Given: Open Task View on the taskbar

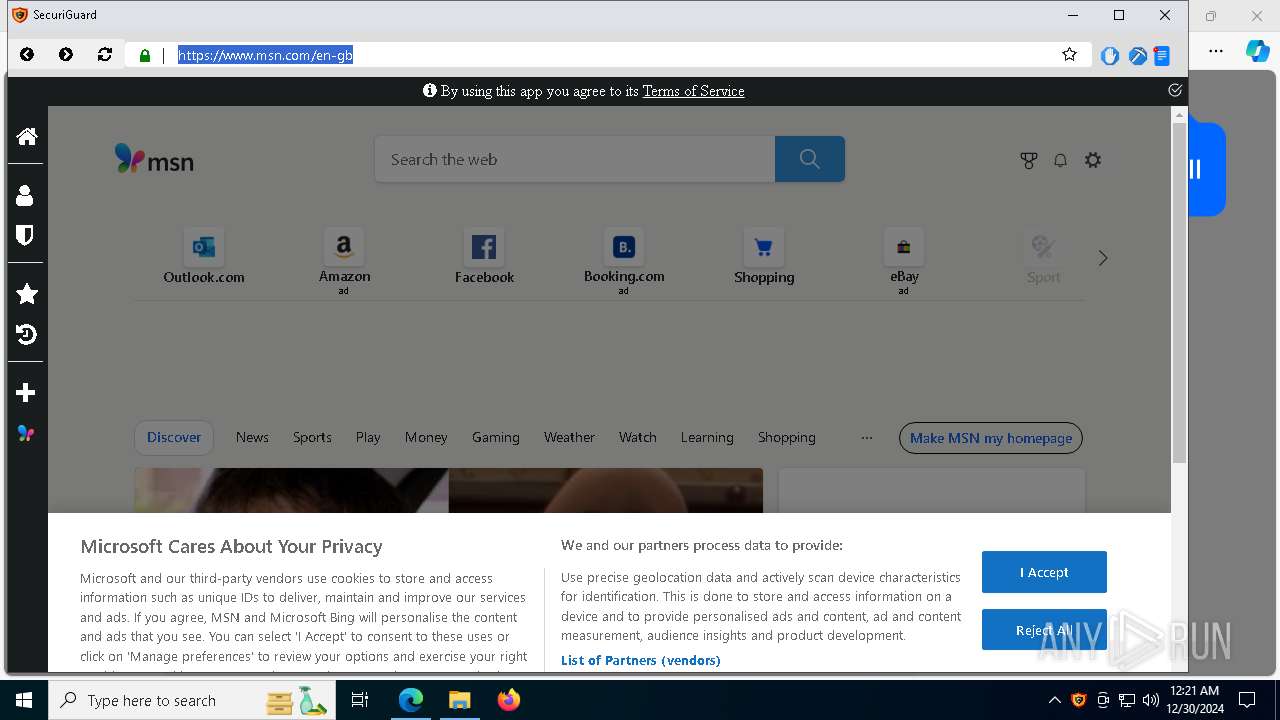Looking at the screenshot, I should [360, 700].
